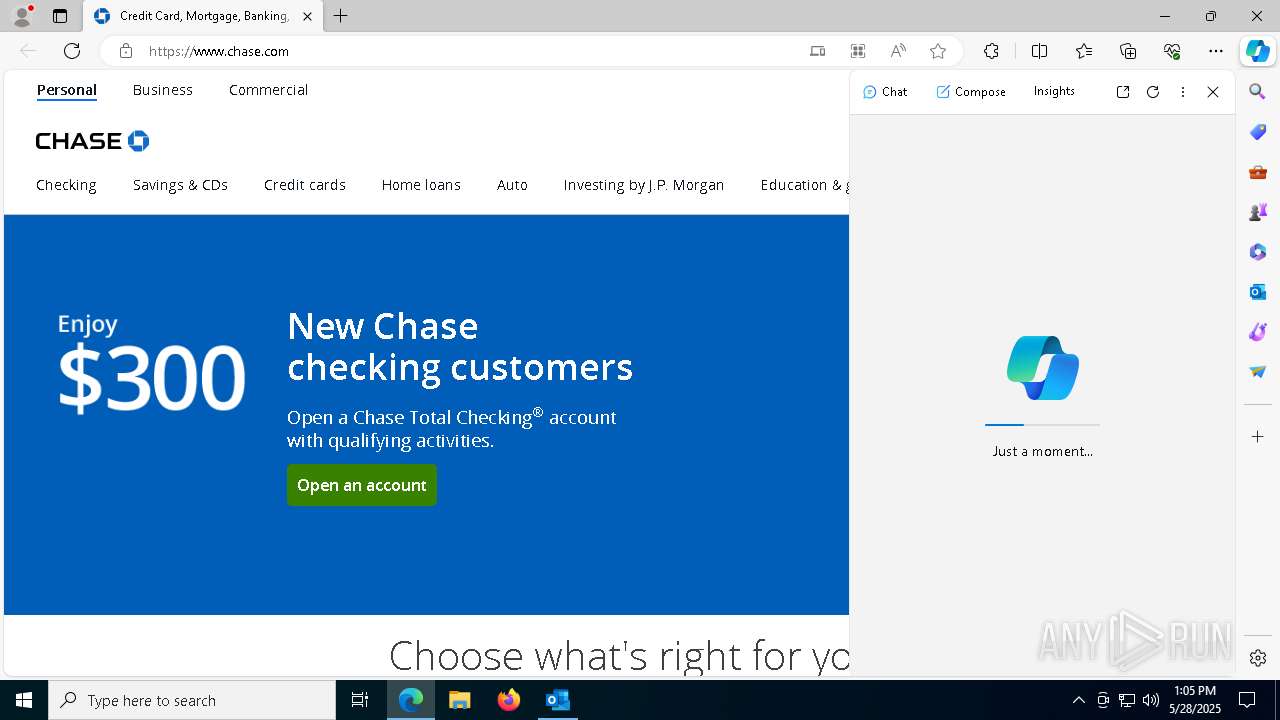Open the Savings & CDs menu

pyautogui.click(x=180, y=185)
